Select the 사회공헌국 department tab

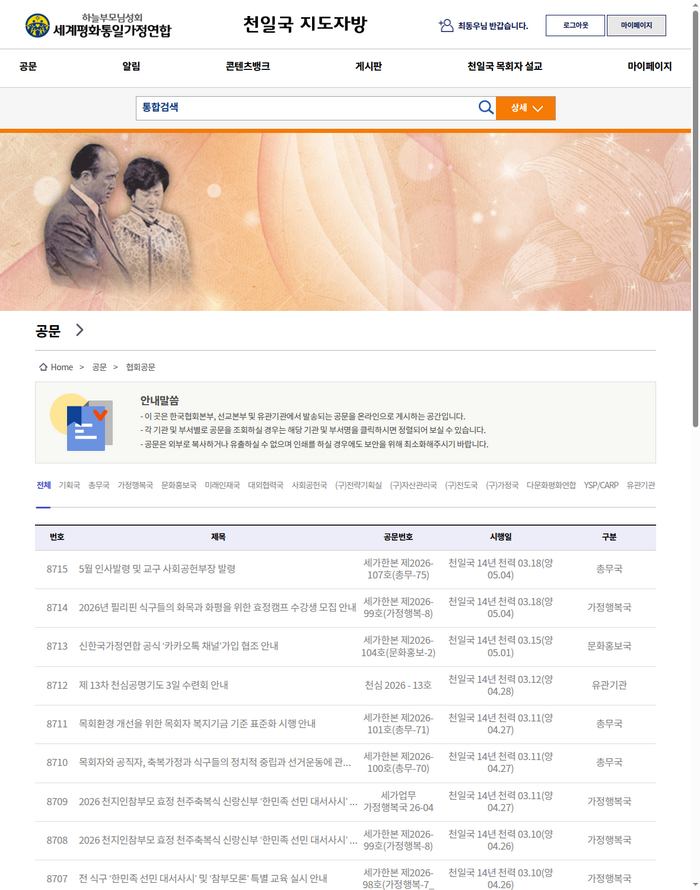point(309,485)
